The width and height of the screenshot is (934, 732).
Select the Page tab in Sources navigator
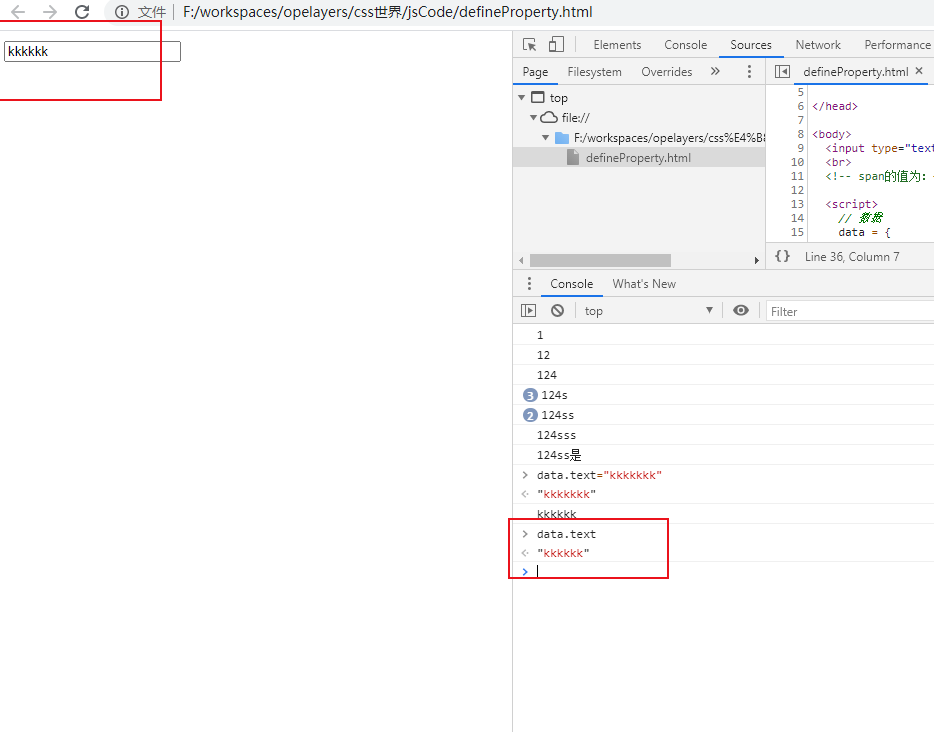535,72
